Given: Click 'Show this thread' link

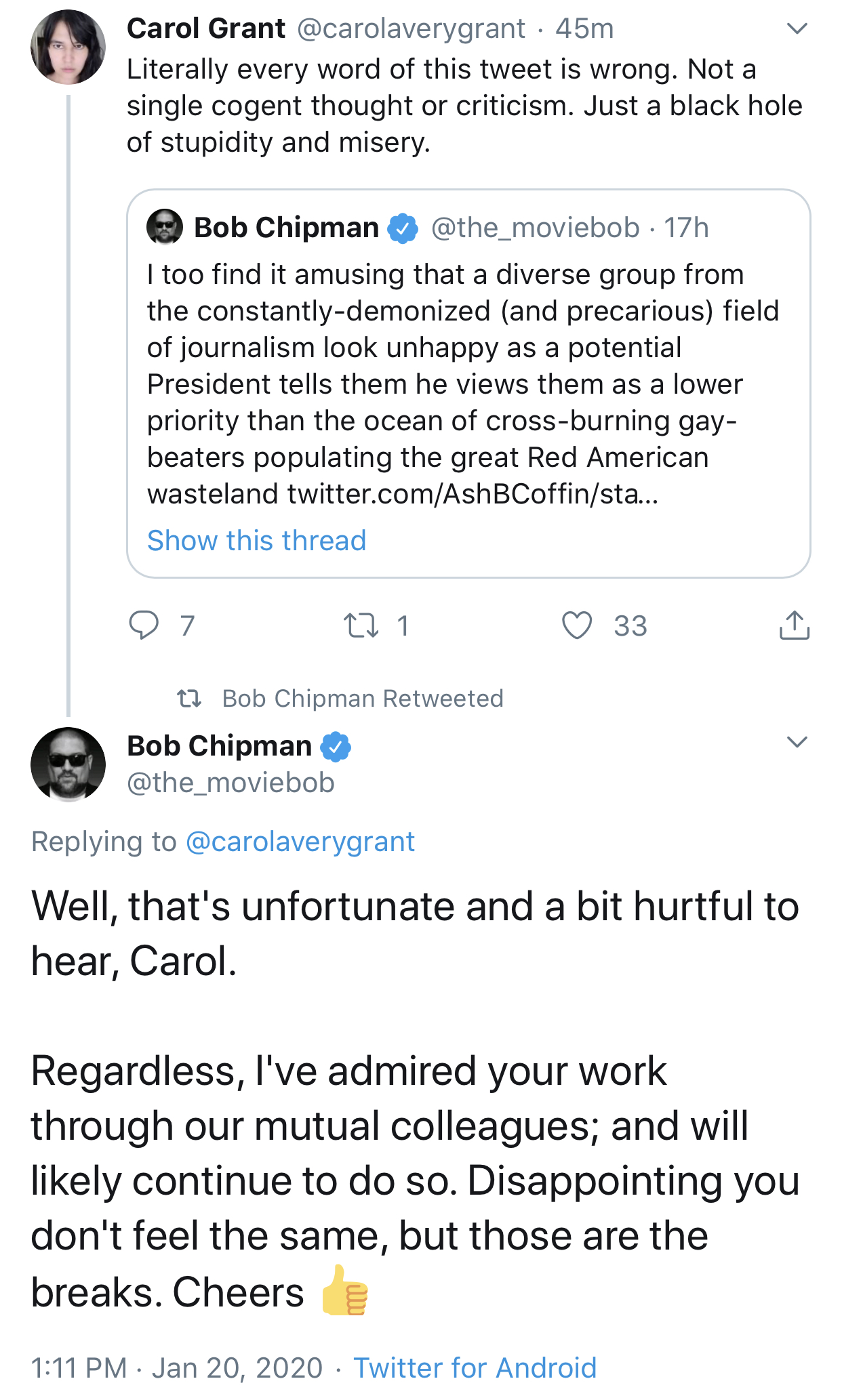Looking at the screenshot, I should pyautogui.click(x=257, y=541).
